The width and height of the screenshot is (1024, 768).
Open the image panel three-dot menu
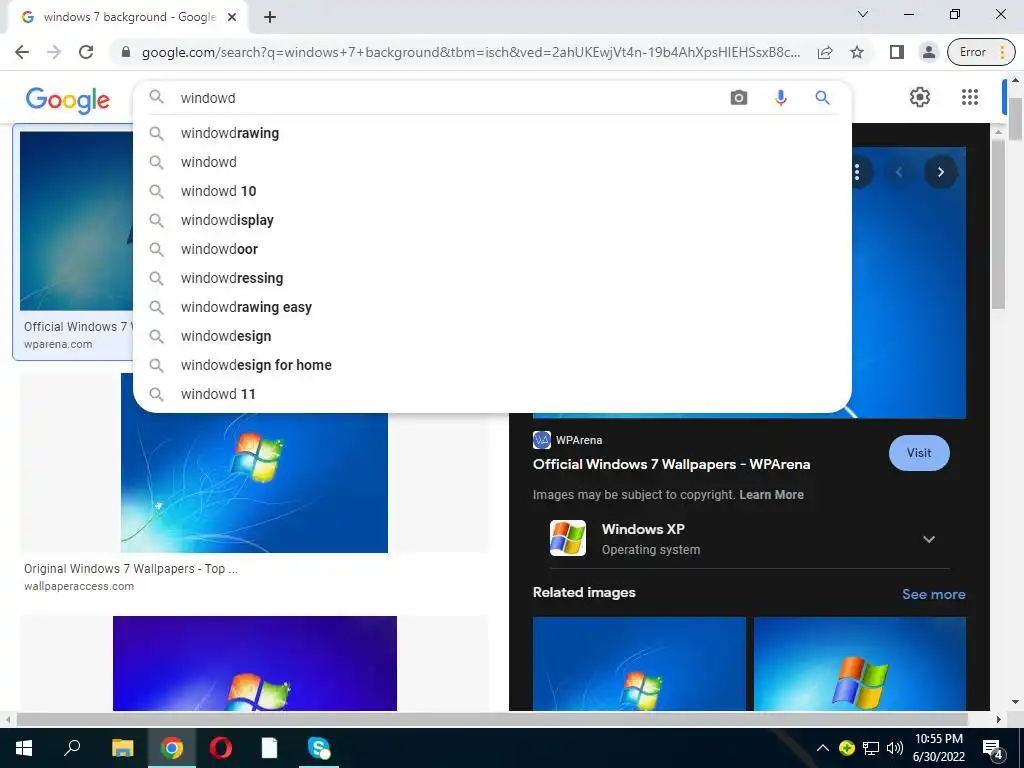857,172
